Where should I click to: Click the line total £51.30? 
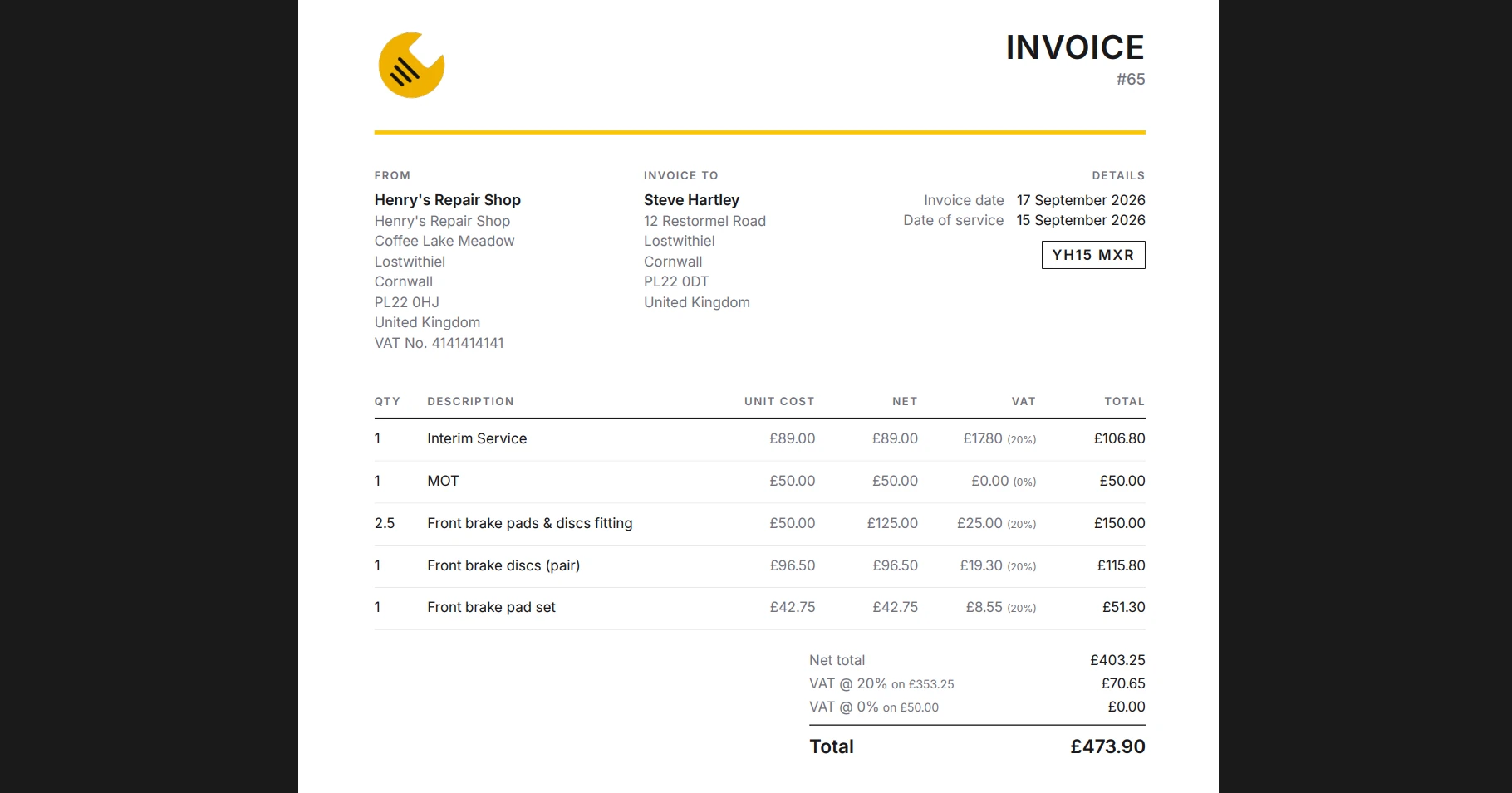1123,607
